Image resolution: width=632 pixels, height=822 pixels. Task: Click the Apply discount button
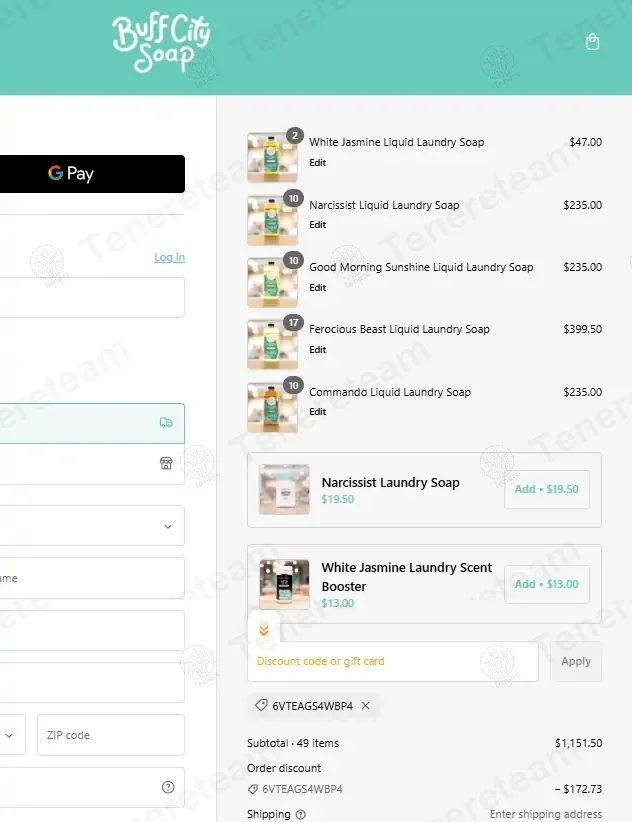576,662
